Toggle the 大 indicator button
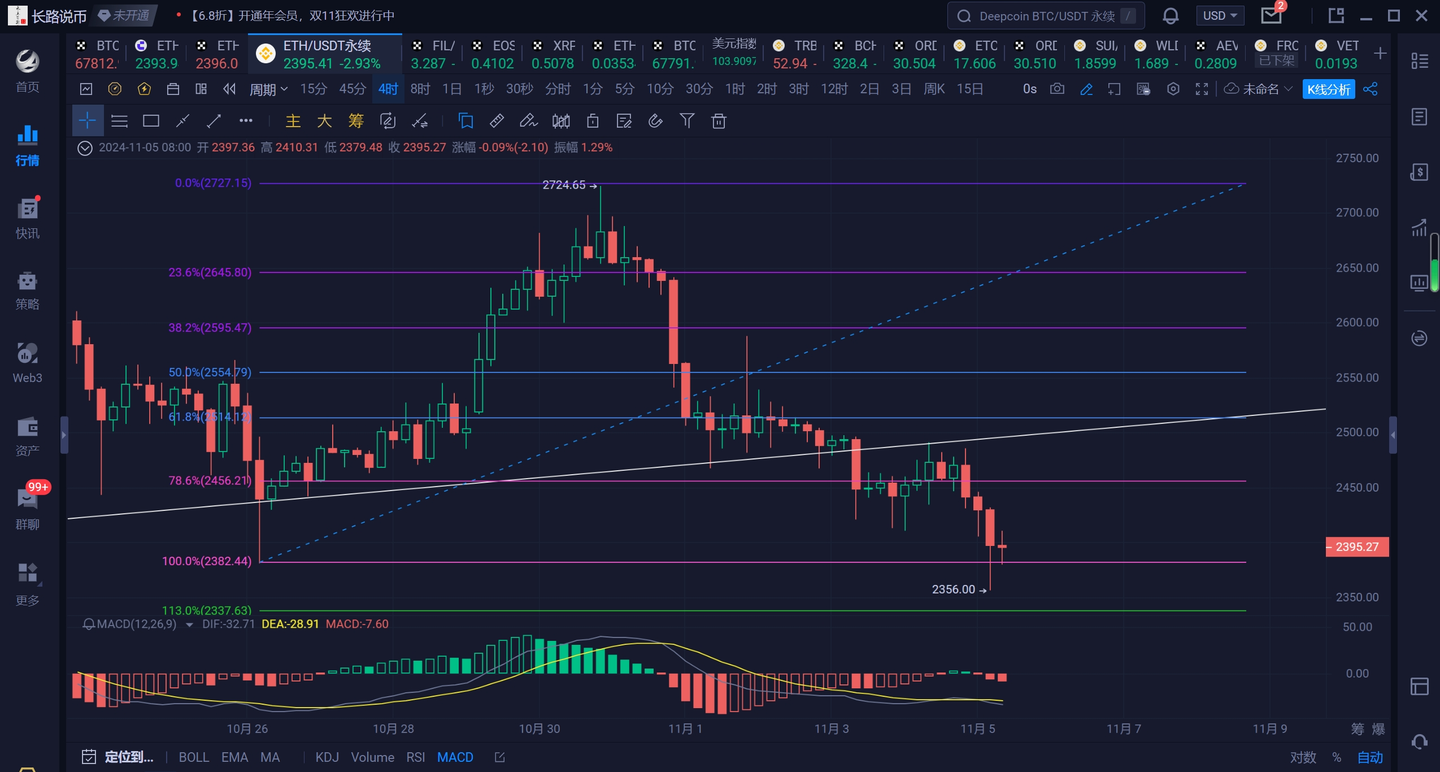Viewport: 1440px width, 772px height. [x=324, y=121]
